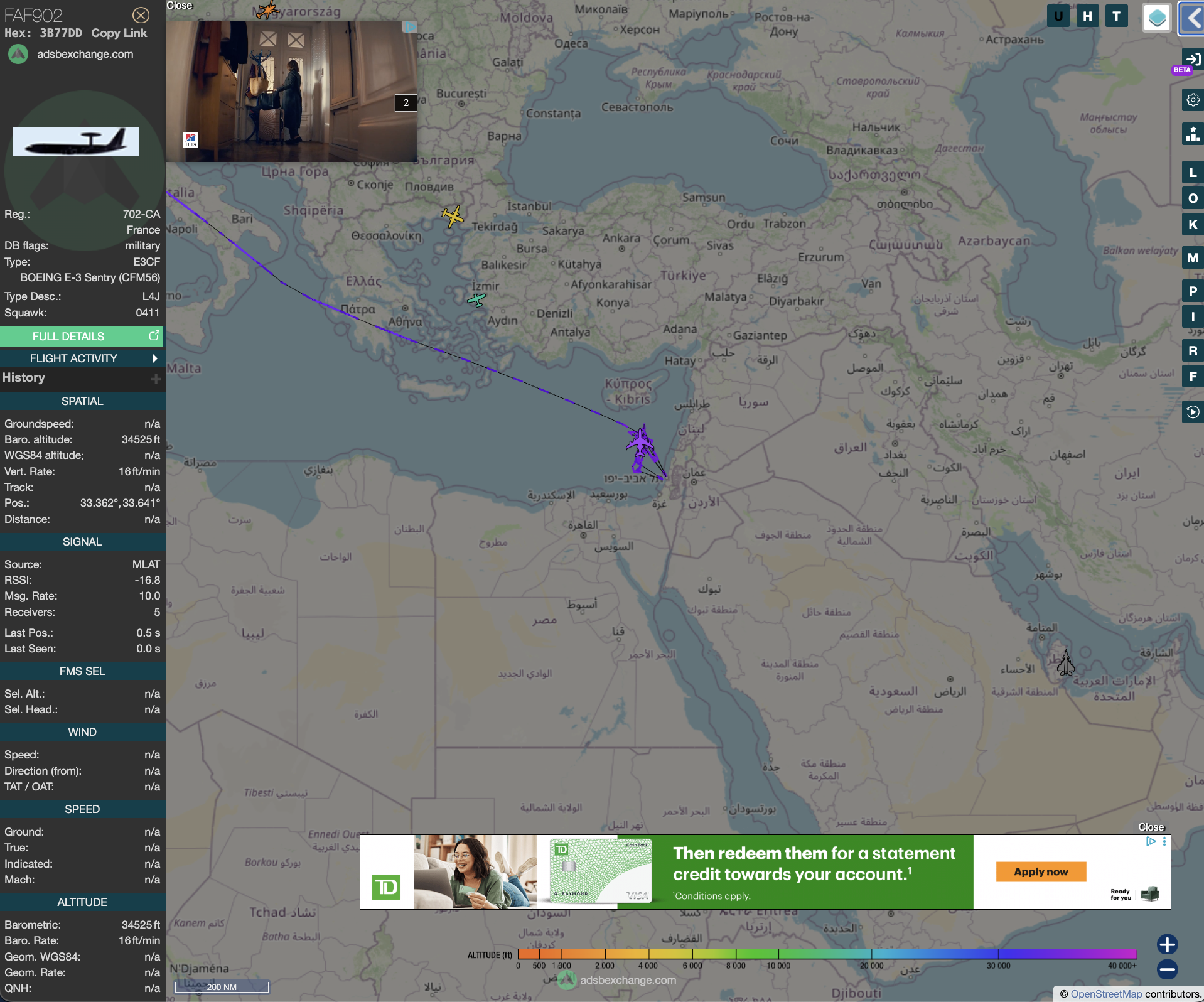Screen dimensions: 1204x1002
Task: Collapse the SPEED section header
Action: click(82, 809)
